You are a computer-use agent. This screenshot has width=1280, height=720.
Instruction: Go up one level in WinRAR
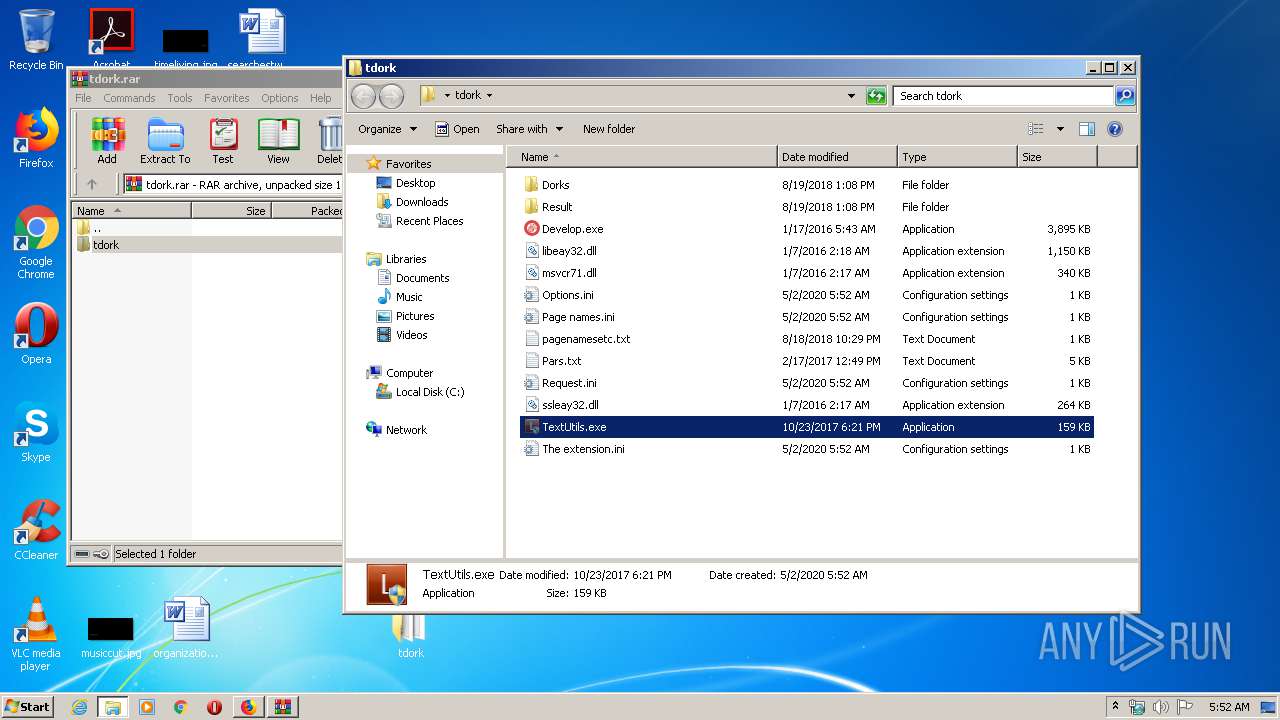click(92, 184)
